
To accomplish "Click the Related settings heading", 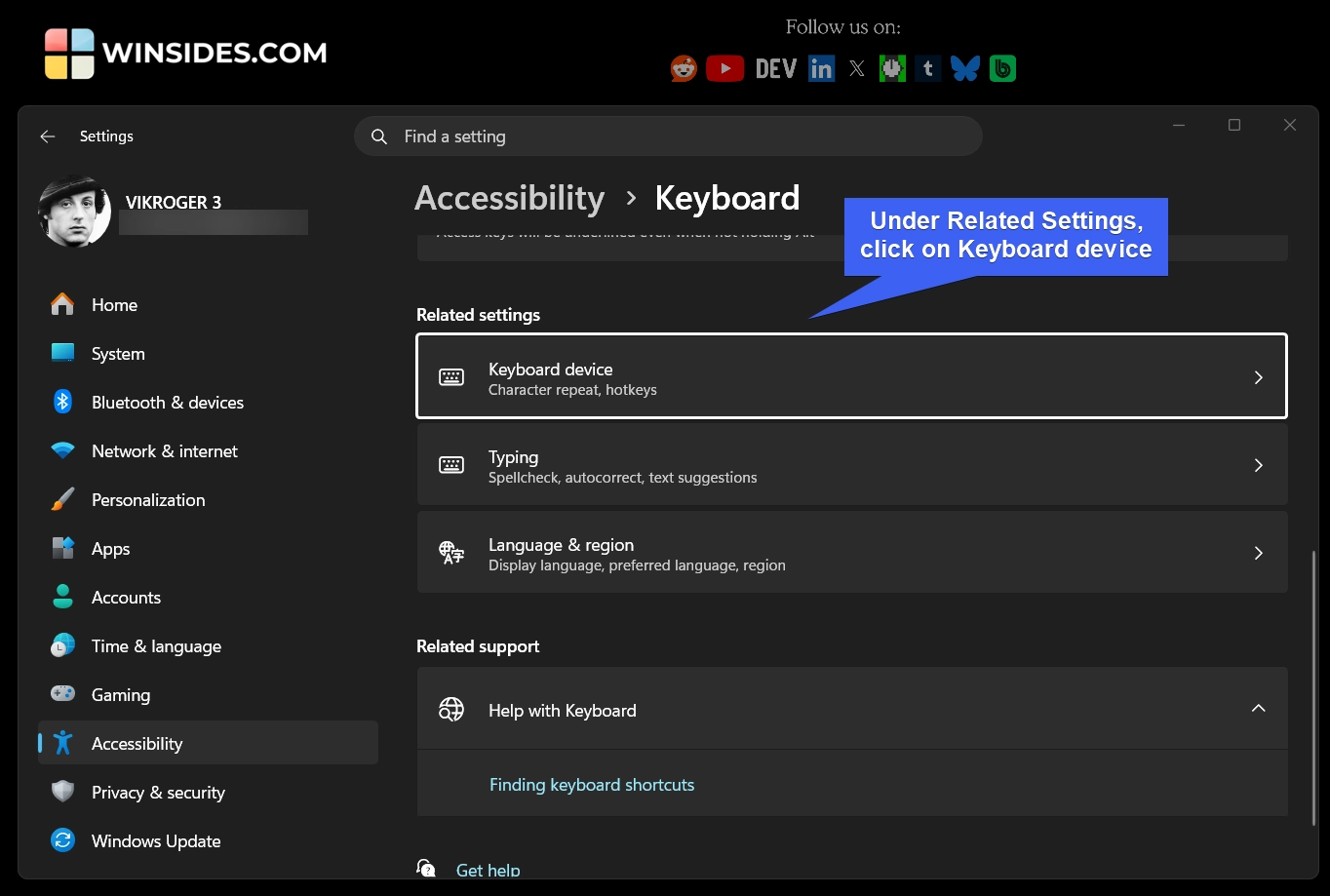I will [478, 315].
